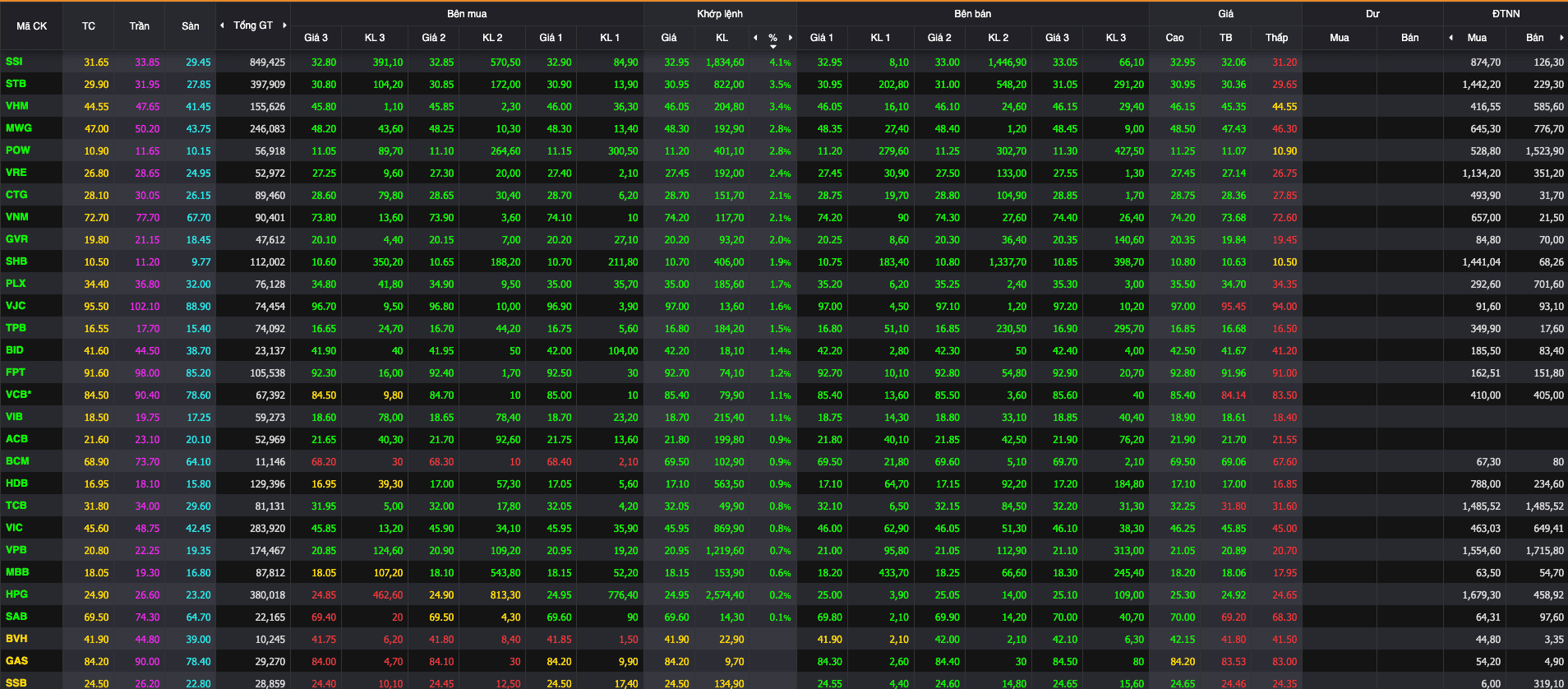Click the left arrow beside the % column
The width and height of the screenshot is (1568, 689).
pos(756,38)
